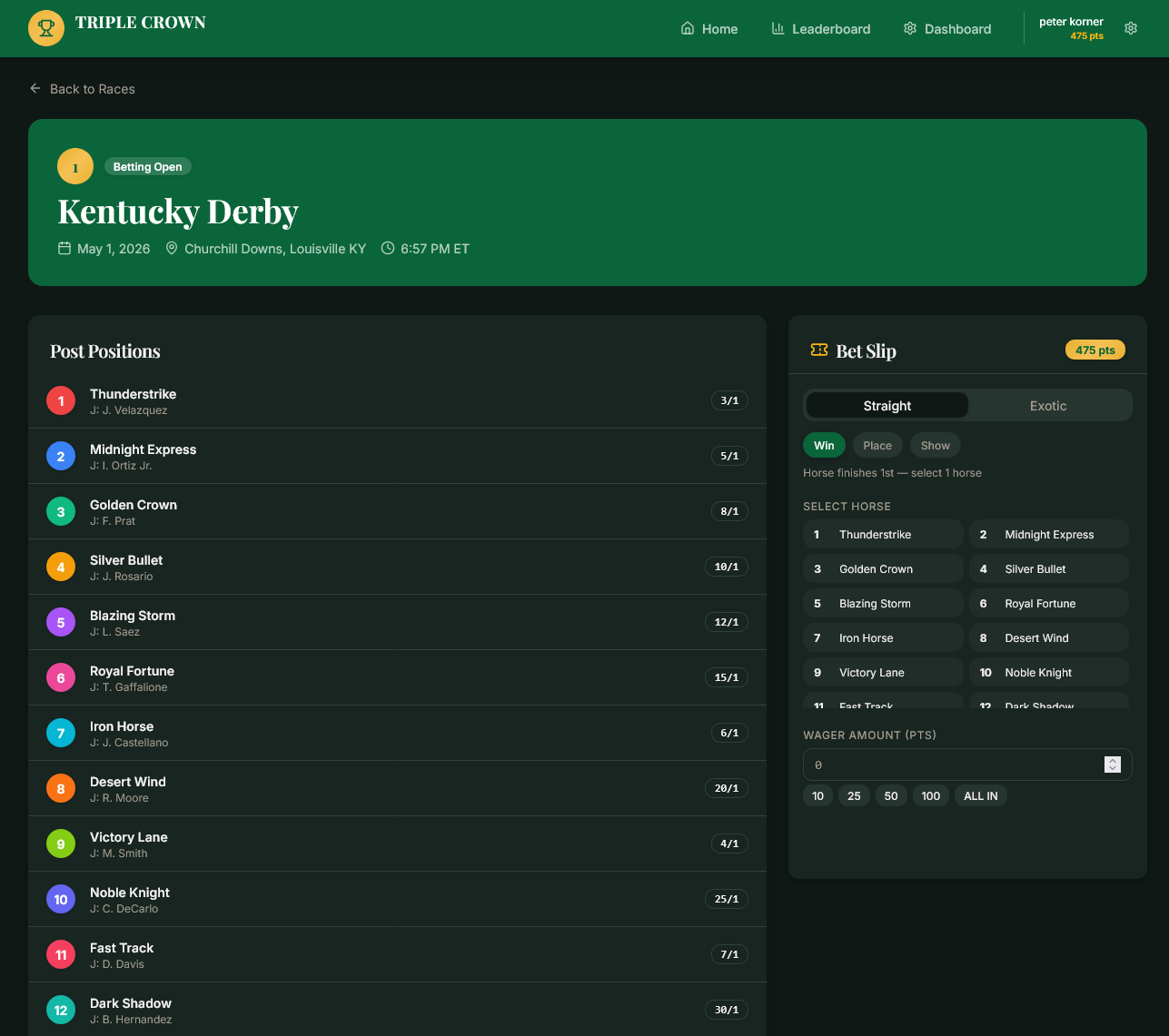1169x1036 pixels.
Task: Click the 3/1 odds for Thunderstrike
Action: [729, 400]
